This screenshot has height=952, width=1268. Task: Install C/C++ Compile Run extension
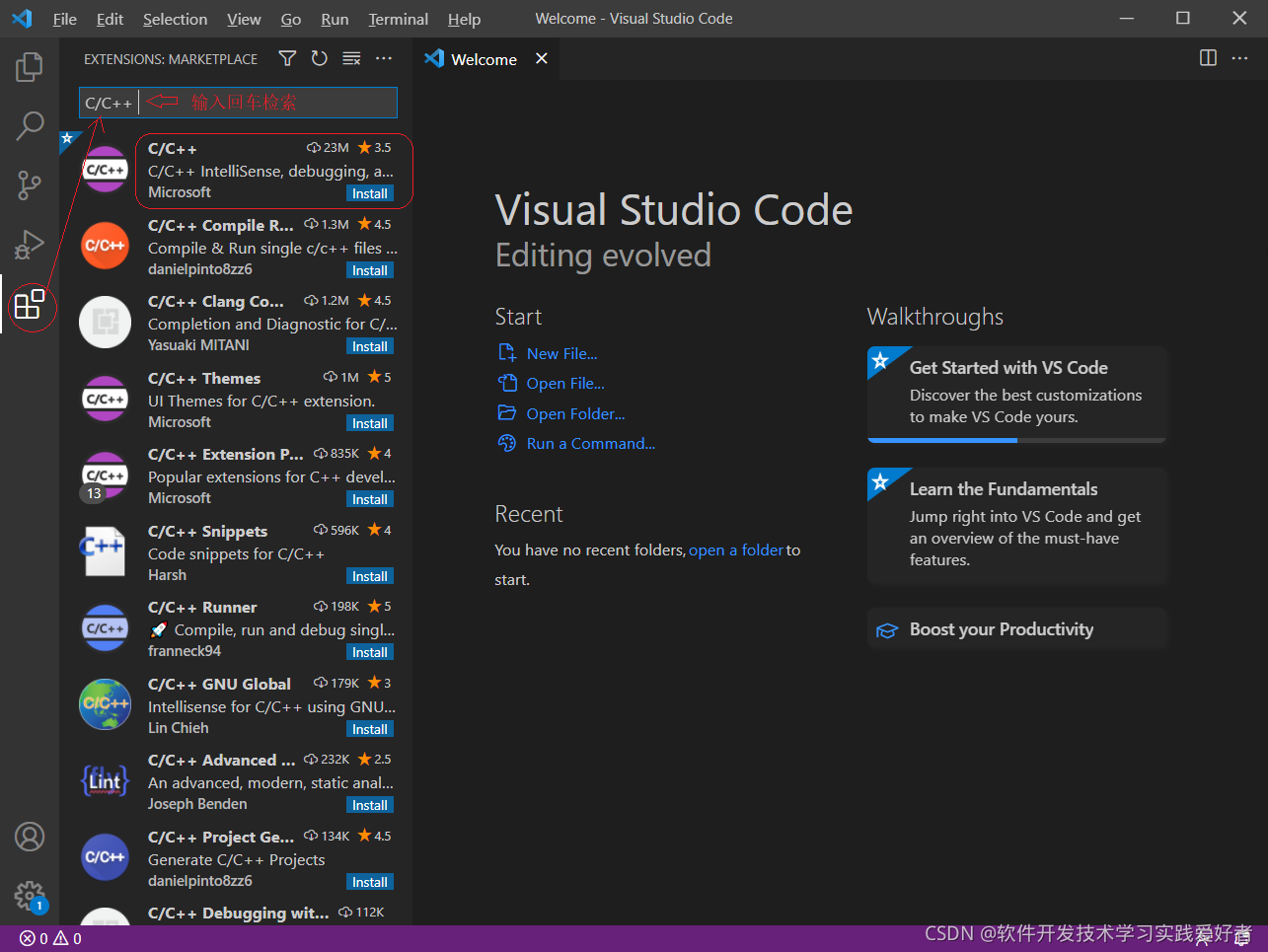click(370, 270)
